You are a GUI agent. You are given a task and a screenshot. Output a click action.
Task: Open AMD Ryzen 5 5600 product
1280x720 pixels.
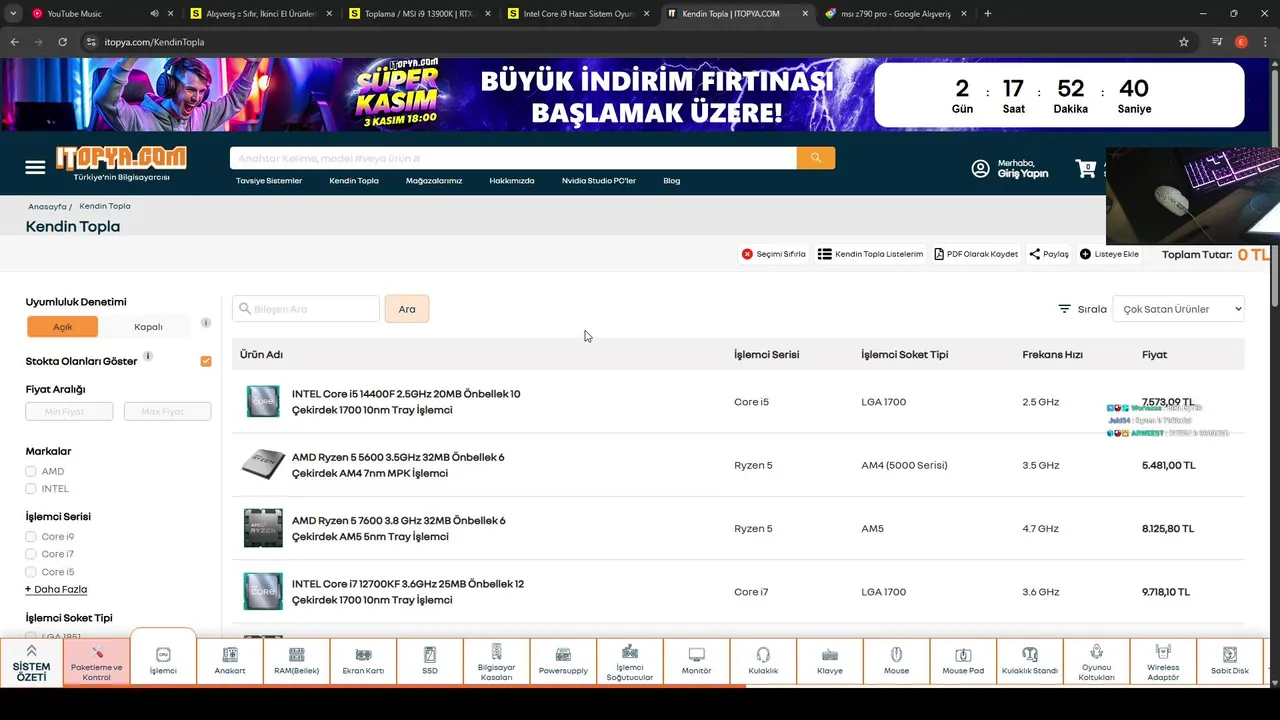[x=398, y=465]
